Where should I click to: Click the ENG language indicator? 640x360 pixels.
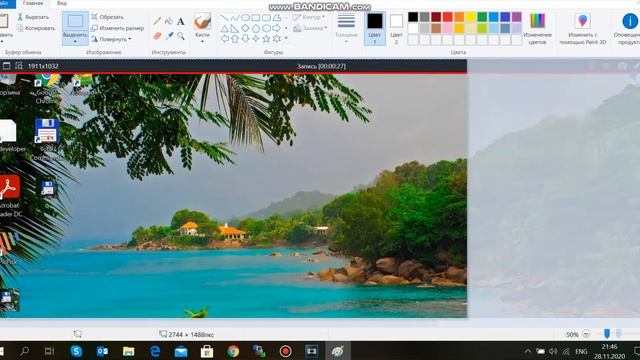point(581,351)
